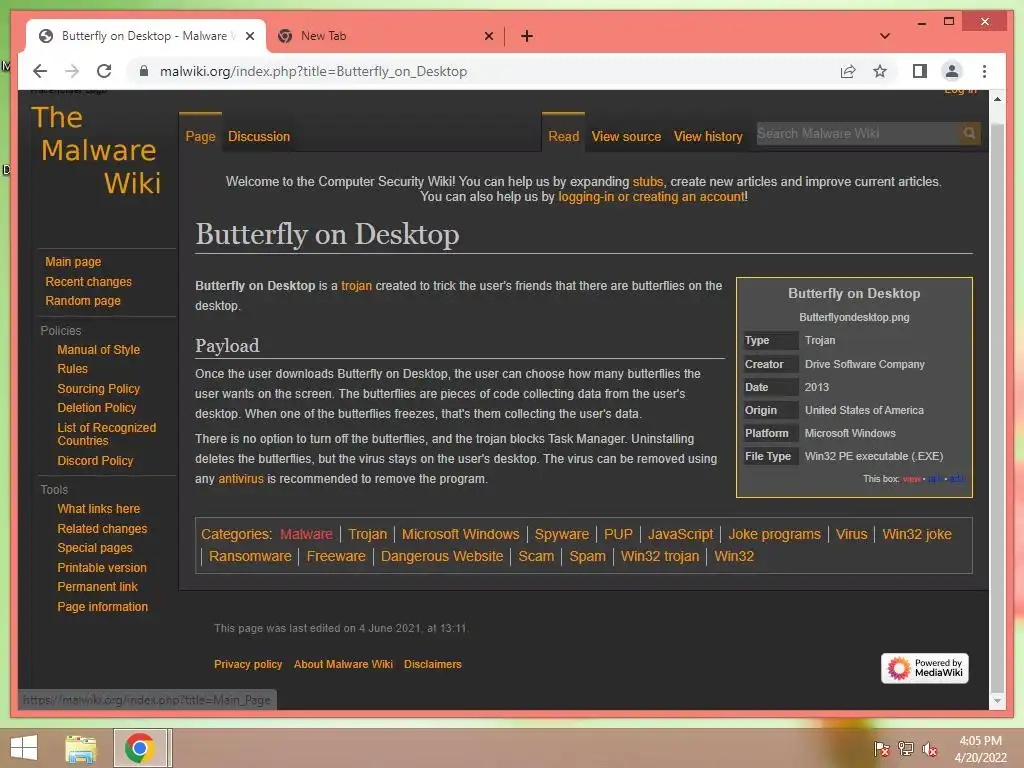1024x768 pixels.
Task: Open the Chrome profile avatar
Action: click(952, 71)
